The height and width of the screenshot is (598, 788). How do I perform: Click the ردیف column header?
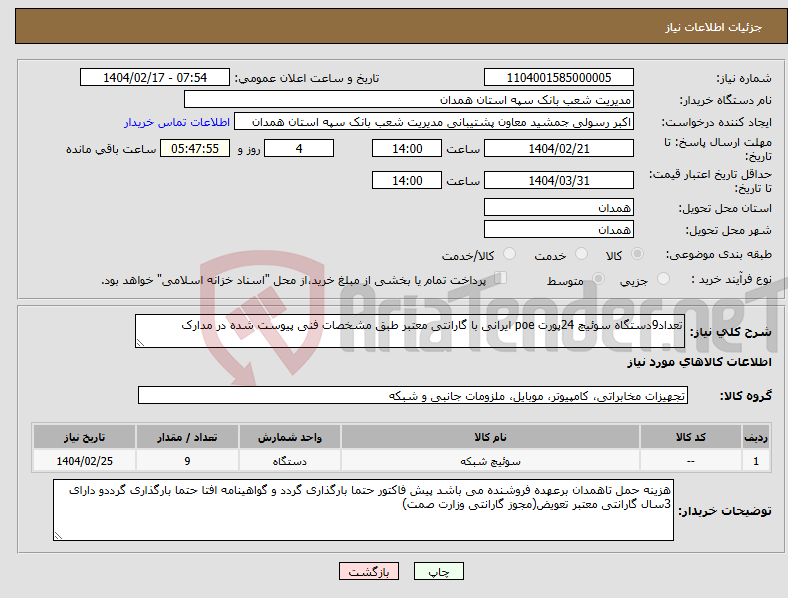(x=756, y=437)
